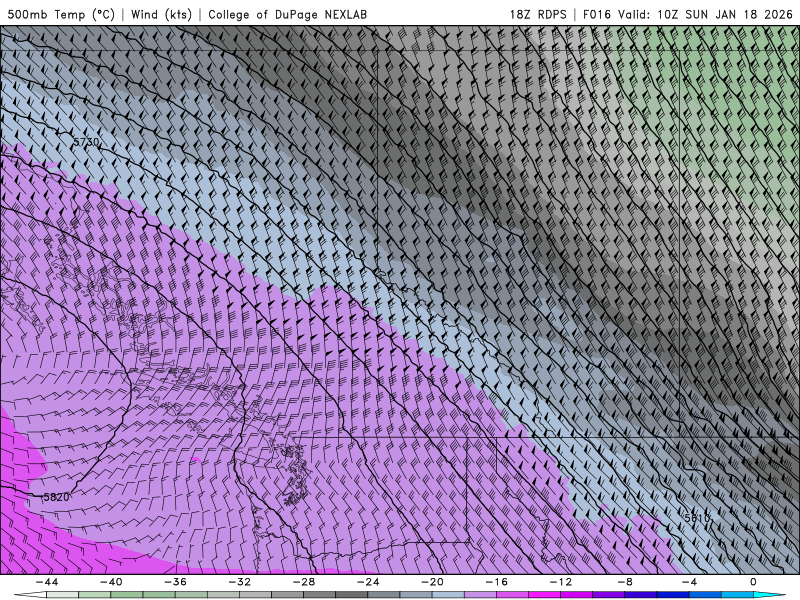Click the -12 colorbar tick label
The image size is (800, 600).
coord(561,582)
